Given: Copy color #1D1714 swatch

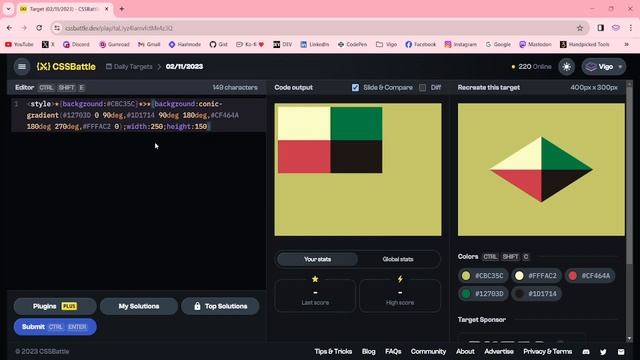Looking at the screenshot, I should (x=536, y=294).
